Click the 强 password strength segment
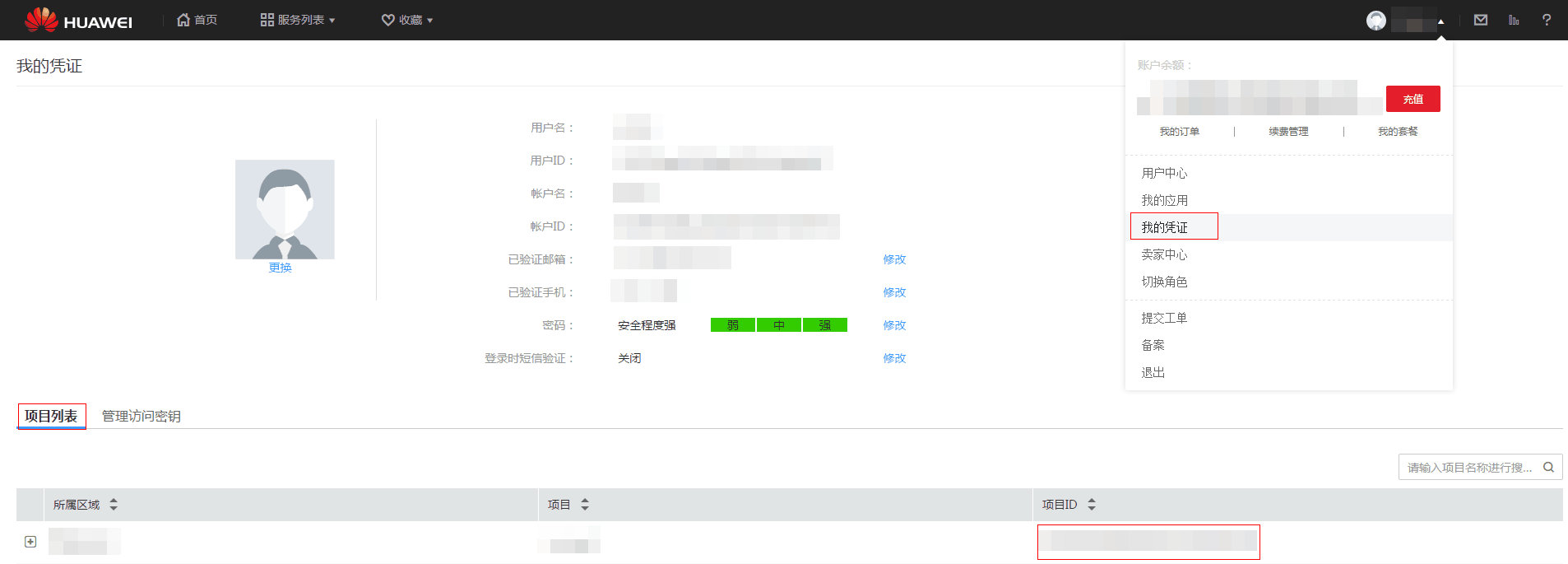The image size is (1568, 564). pos(825,325)
